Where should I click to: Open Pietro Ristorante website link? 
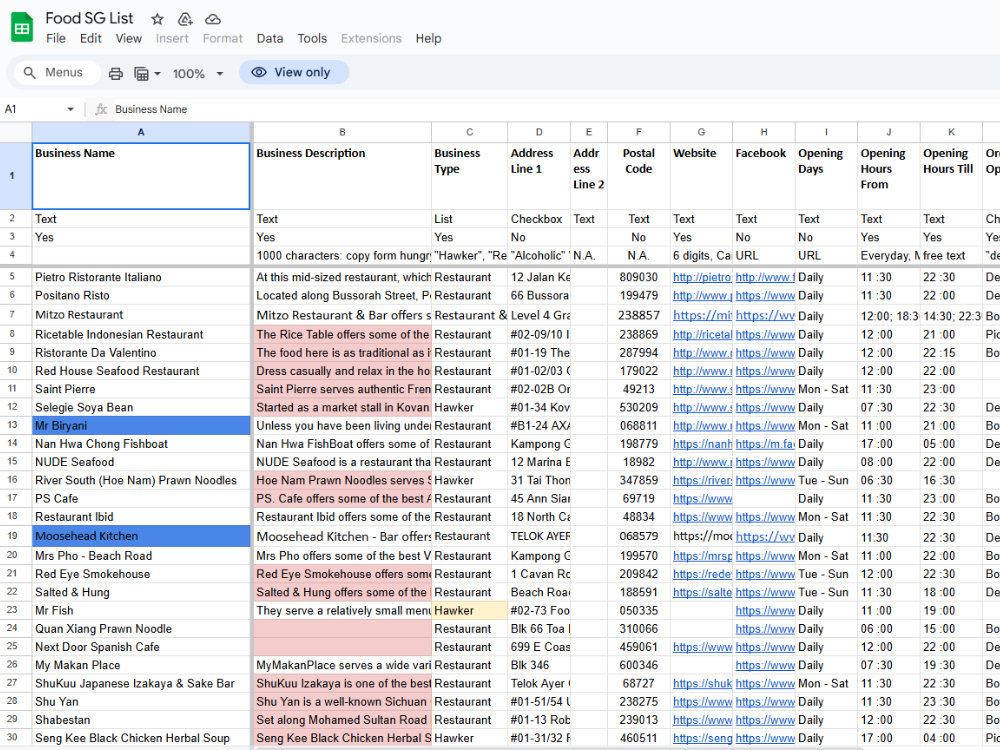coord(702,277)
